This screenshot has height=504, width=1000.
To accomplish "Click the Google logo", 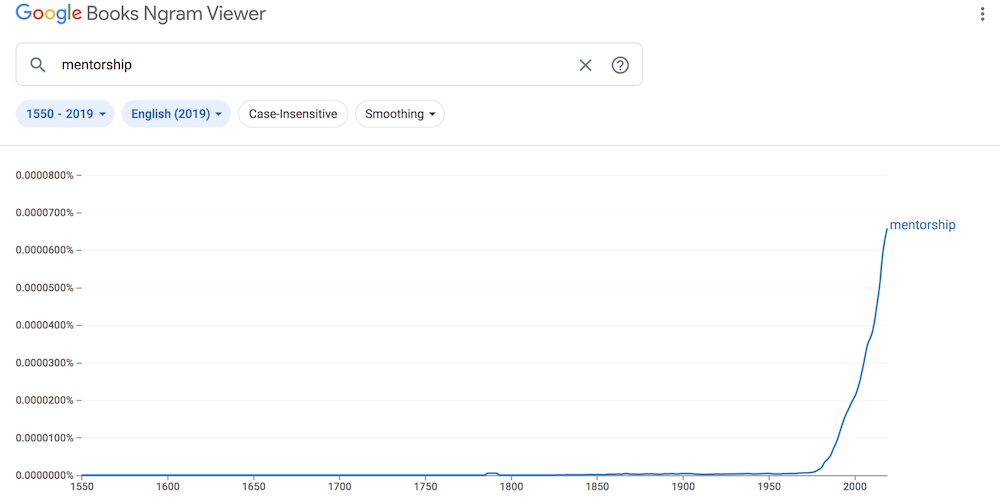I will click(x=48, y=13).
